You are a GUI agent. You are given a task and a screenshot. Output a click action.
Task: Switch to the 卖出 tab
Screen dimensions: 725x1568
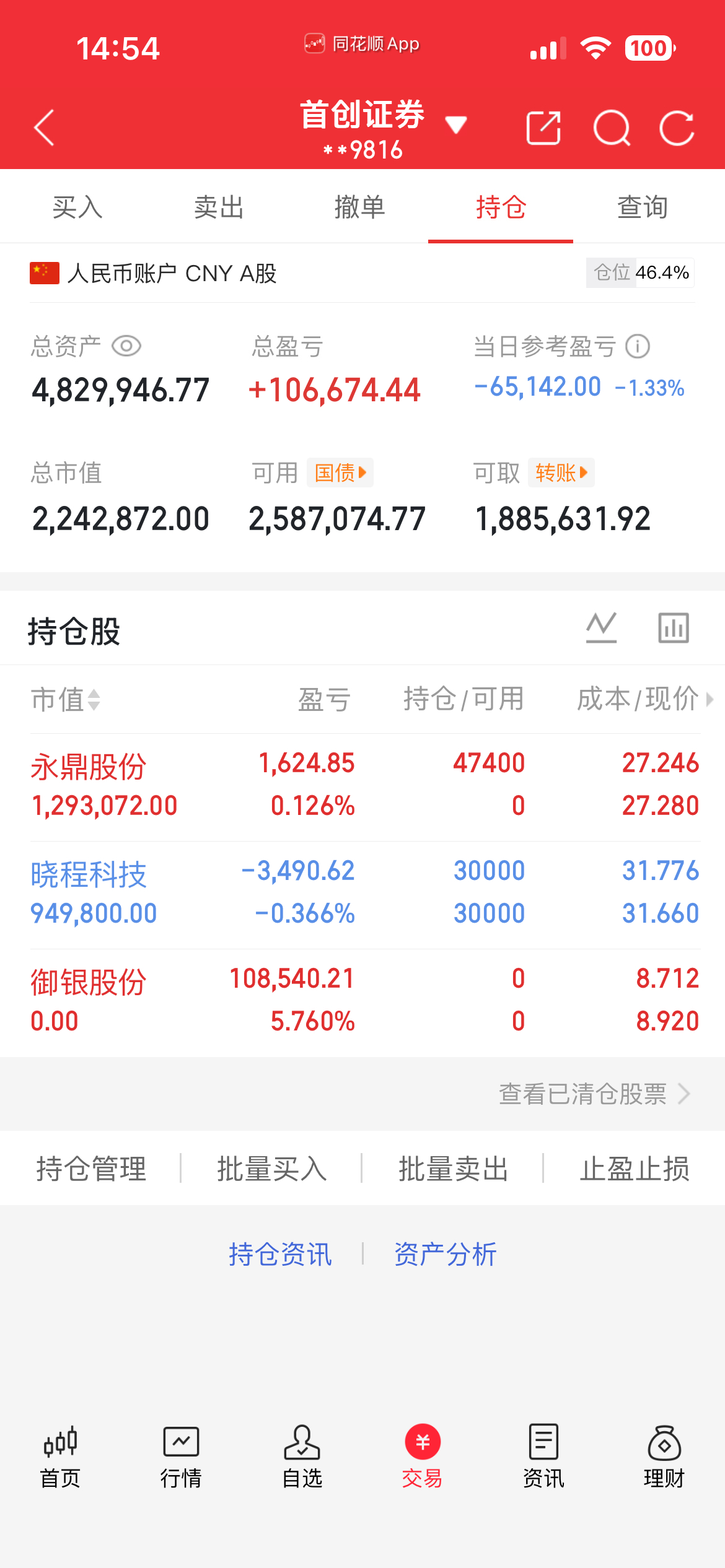219,207
